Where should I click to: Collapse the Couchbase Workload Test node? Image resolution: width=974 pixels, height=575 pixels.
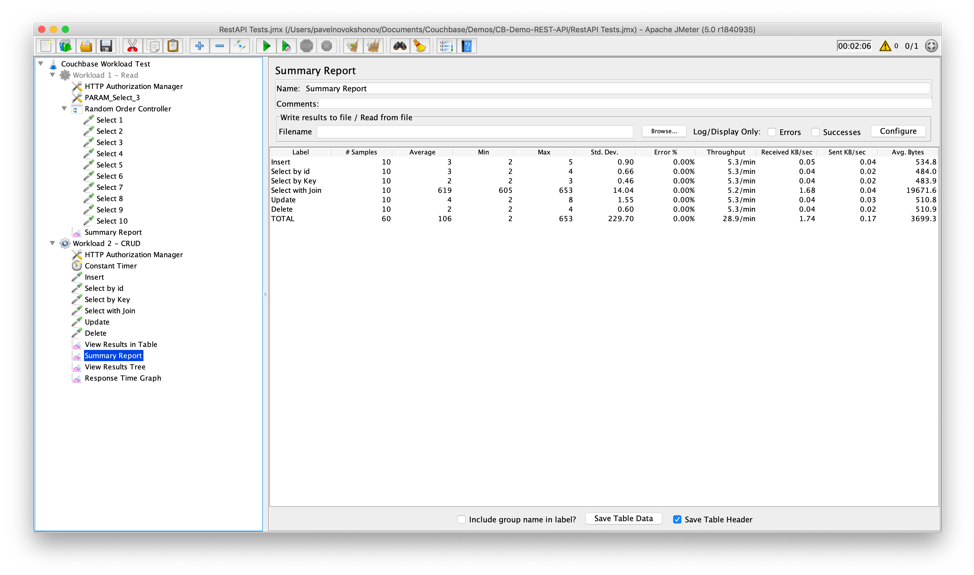pos(41,63)
